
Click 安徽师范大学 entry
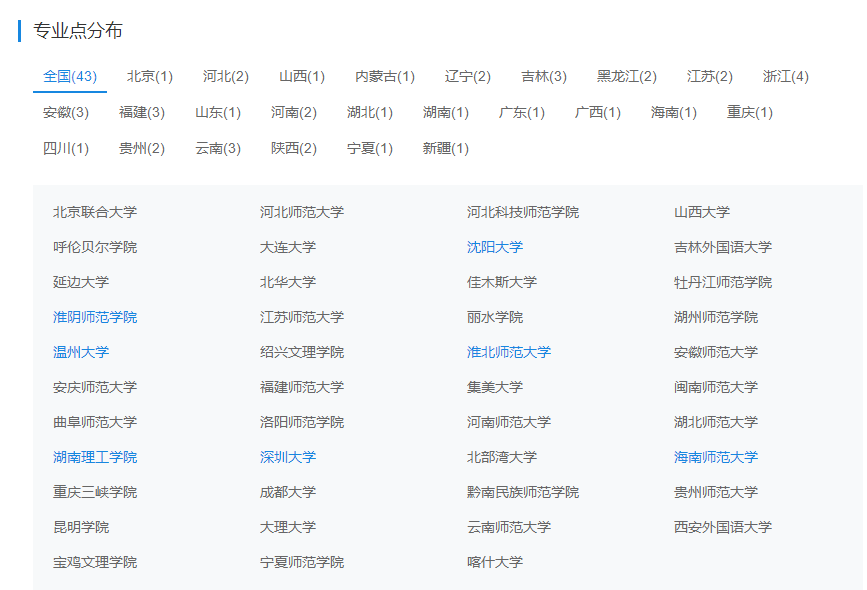(x=716, y=352)
